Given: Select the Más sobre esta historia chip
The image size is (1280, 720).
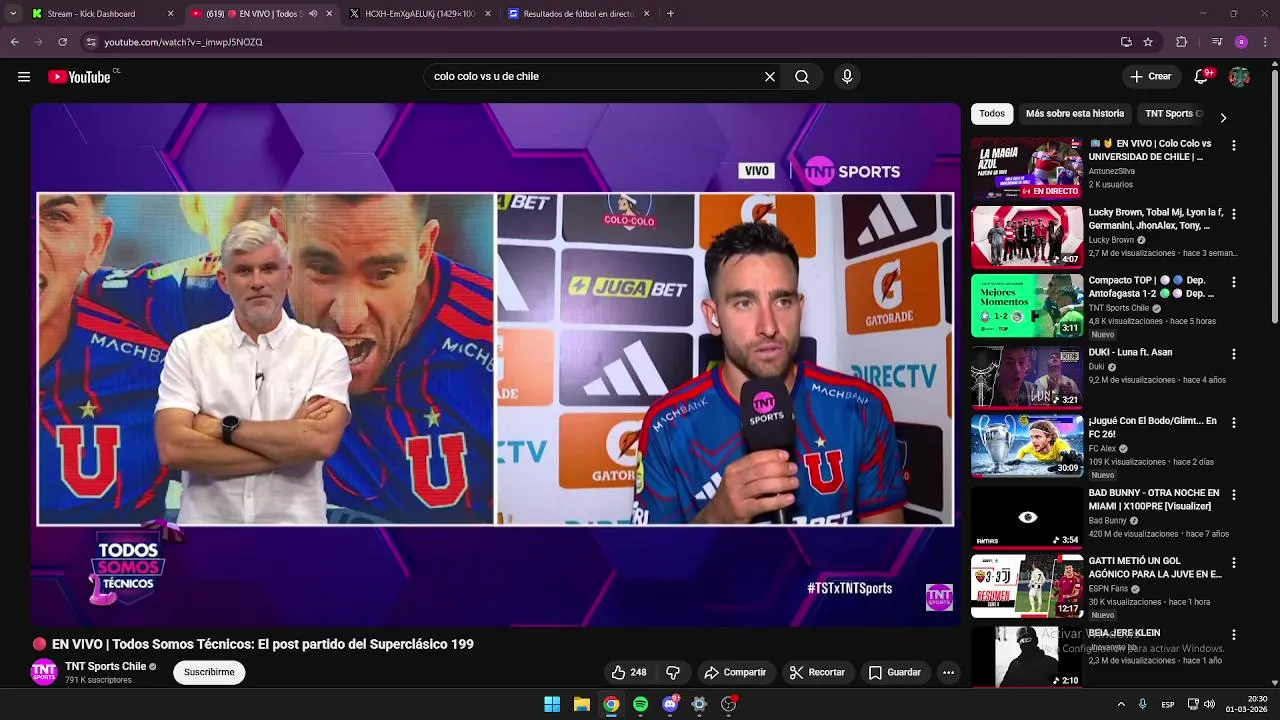Looking at the screenshot, I should pyautogui.click(x=1075, y=114).
